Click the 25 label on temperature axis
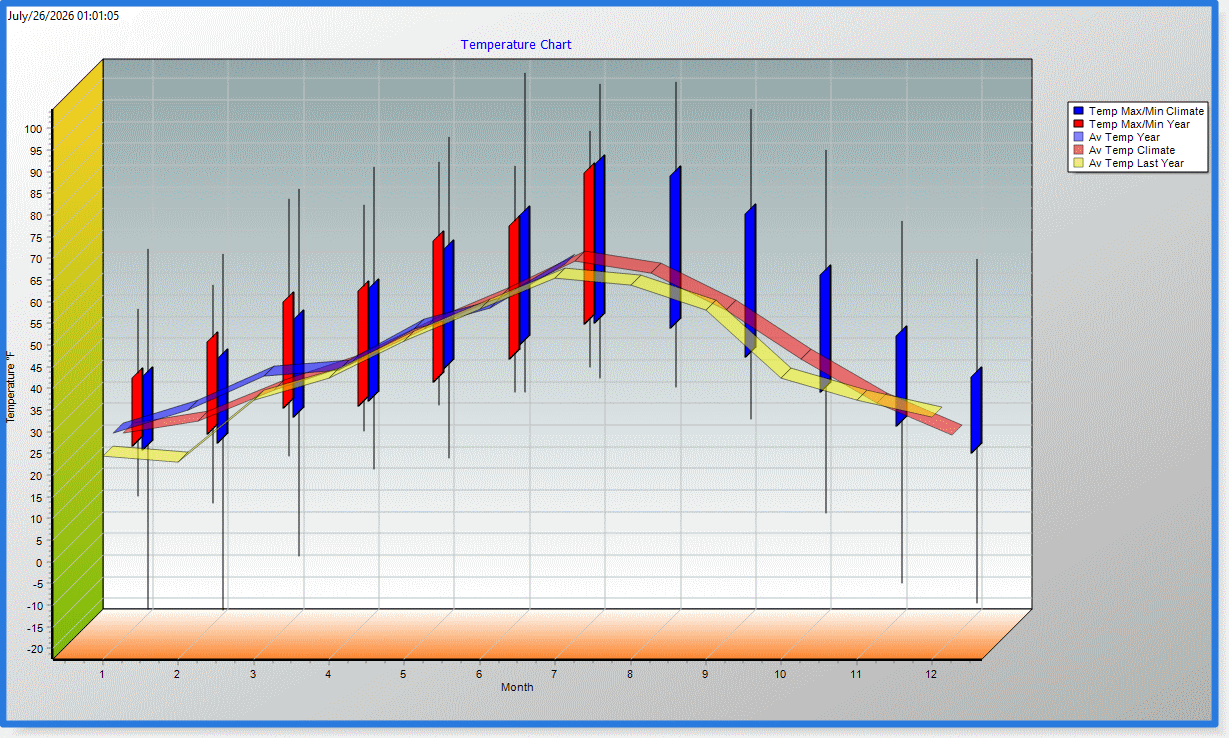Viewport: 1229px width, 738px height. pyautogui.click(x=37, y=454)
